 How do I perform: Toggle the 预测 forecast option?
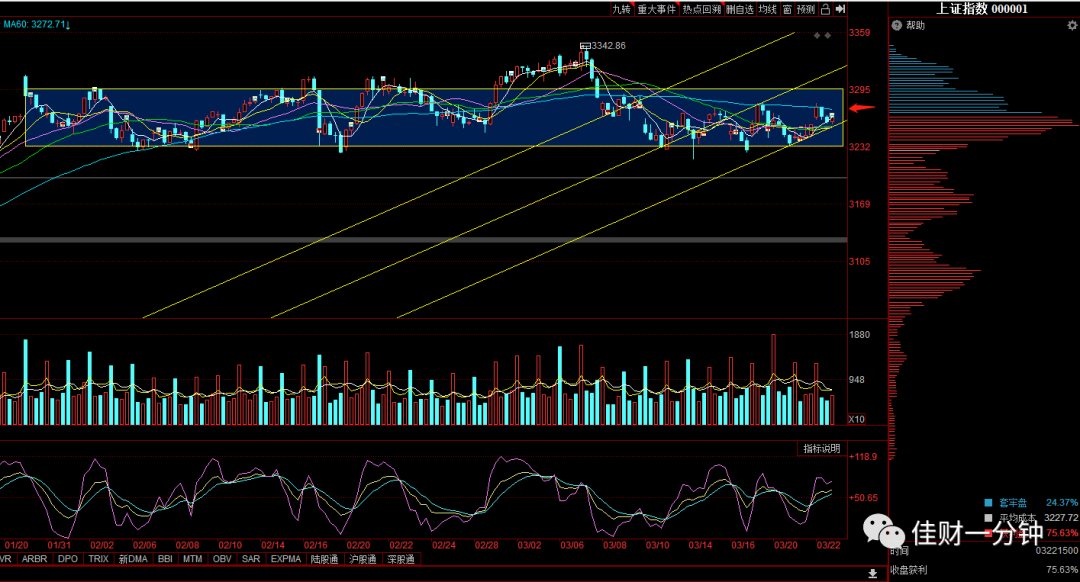click(x=806, y=9)
